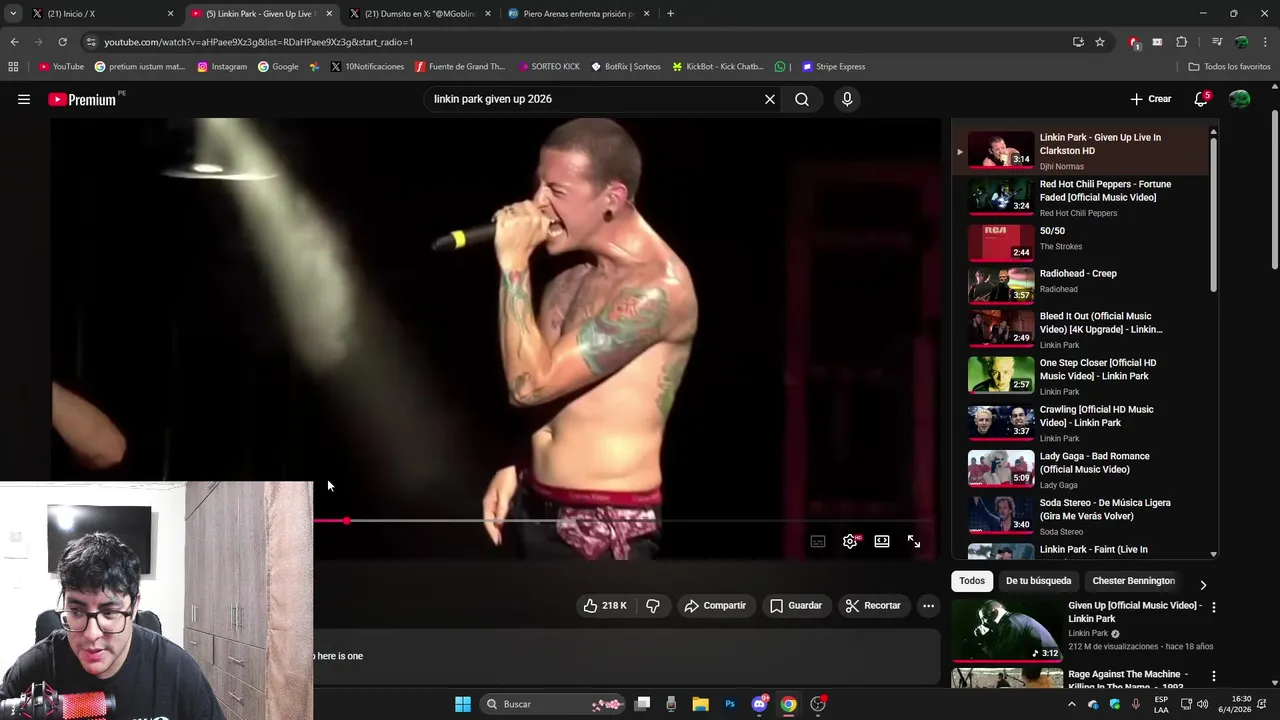
Task: Open options menu for Rage Against The Machine video
Action: 1214,676
